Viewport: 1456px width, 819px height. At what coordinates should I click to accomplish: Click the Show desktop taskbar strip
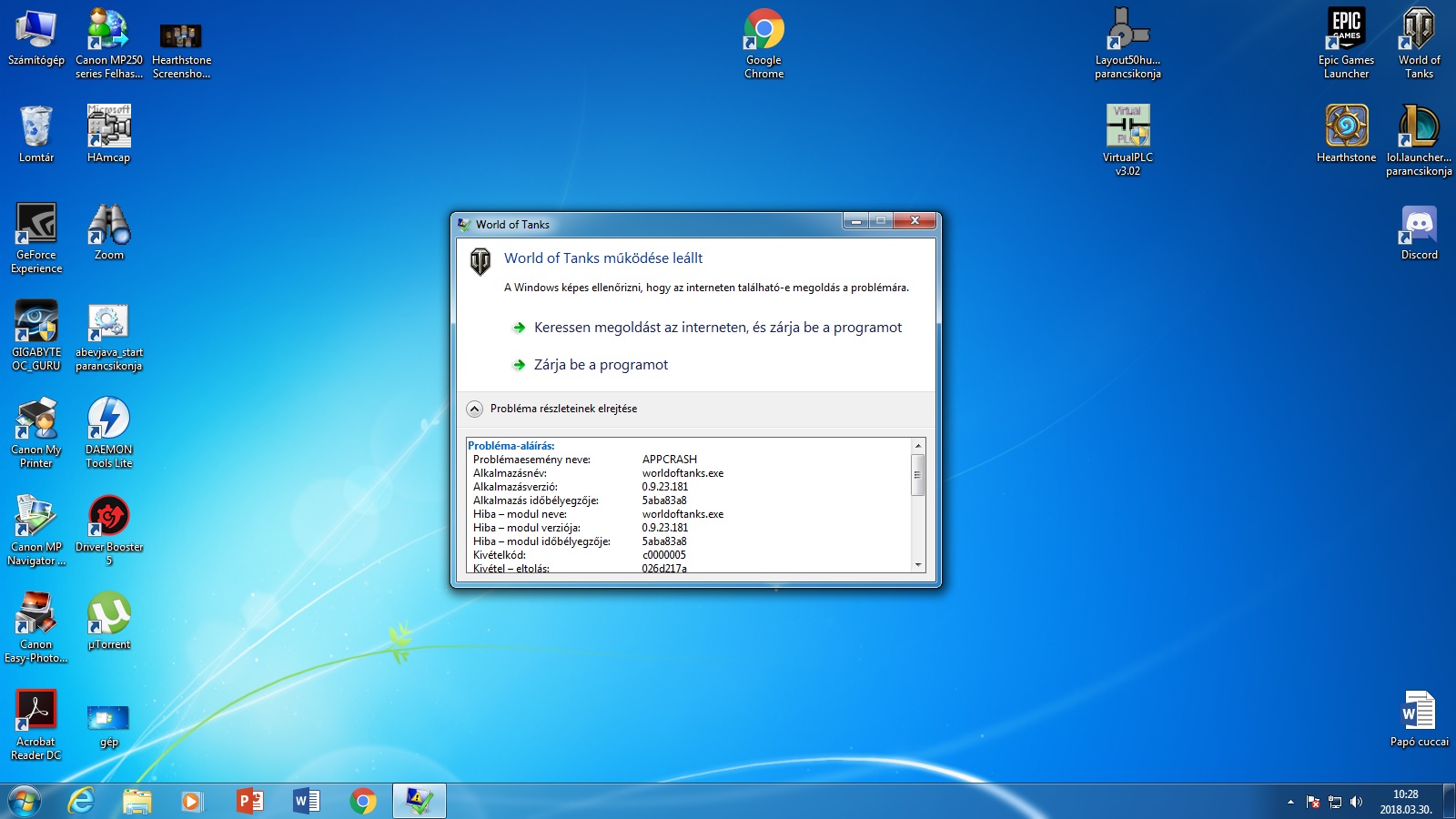click(1449, 801)
